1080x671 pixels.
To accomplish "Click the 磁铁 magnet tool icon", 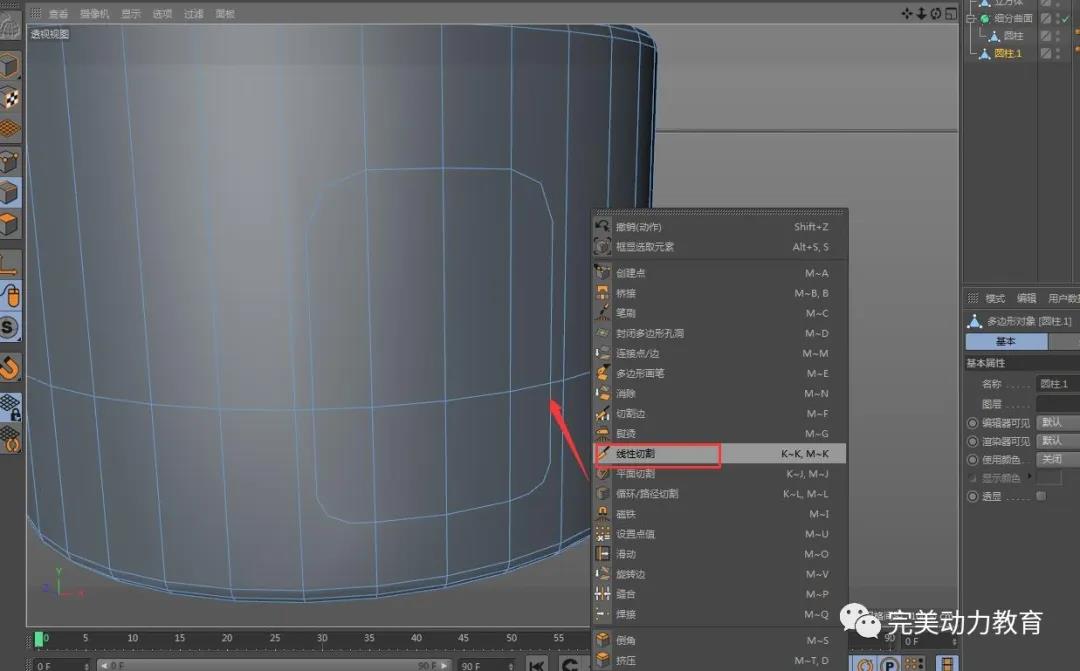I will point(603,514).
